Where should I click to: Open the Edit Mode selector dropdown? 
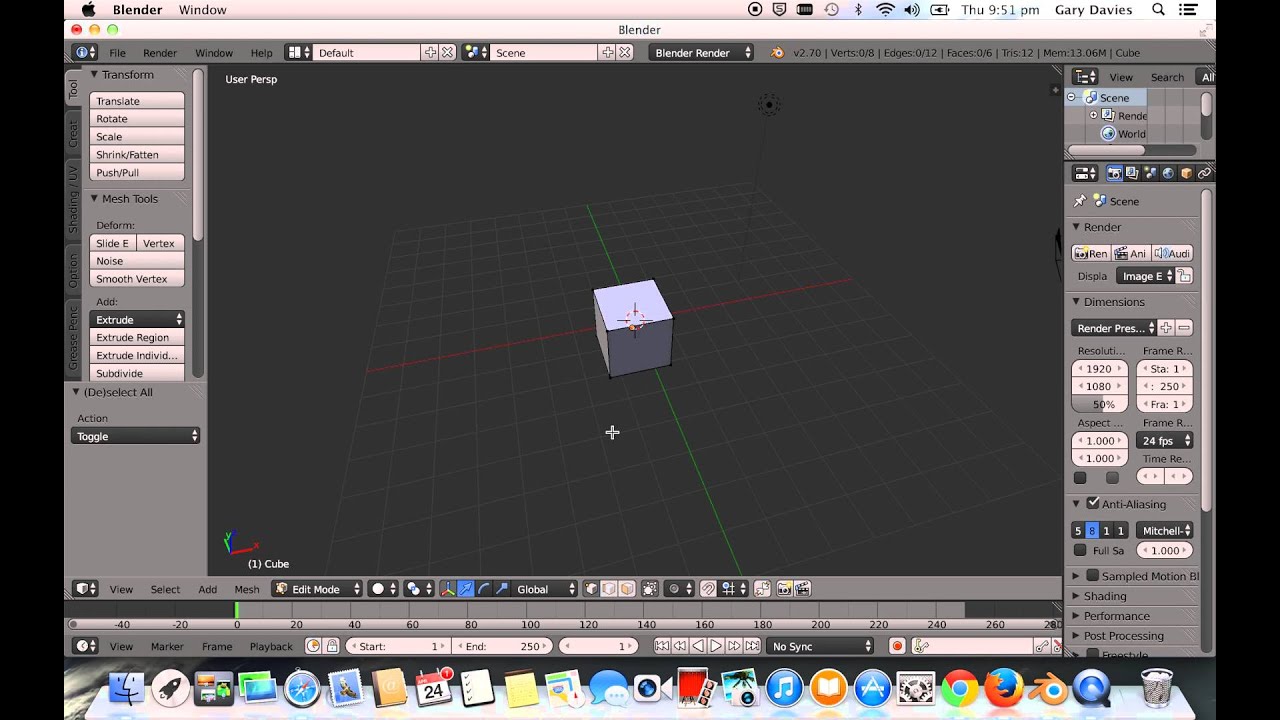tap(317, 589)
